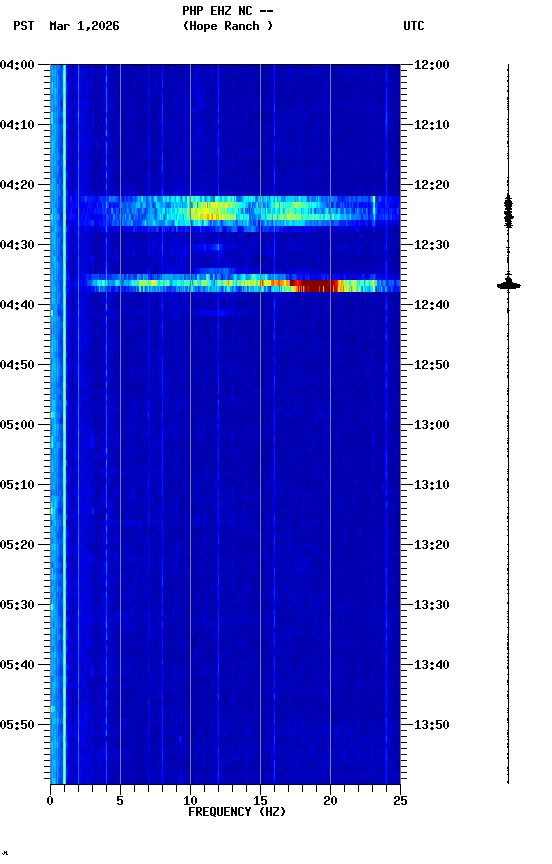Click the 05:10 PST time label
Viewport: 552px width, 864px height.
coord(17,485)
